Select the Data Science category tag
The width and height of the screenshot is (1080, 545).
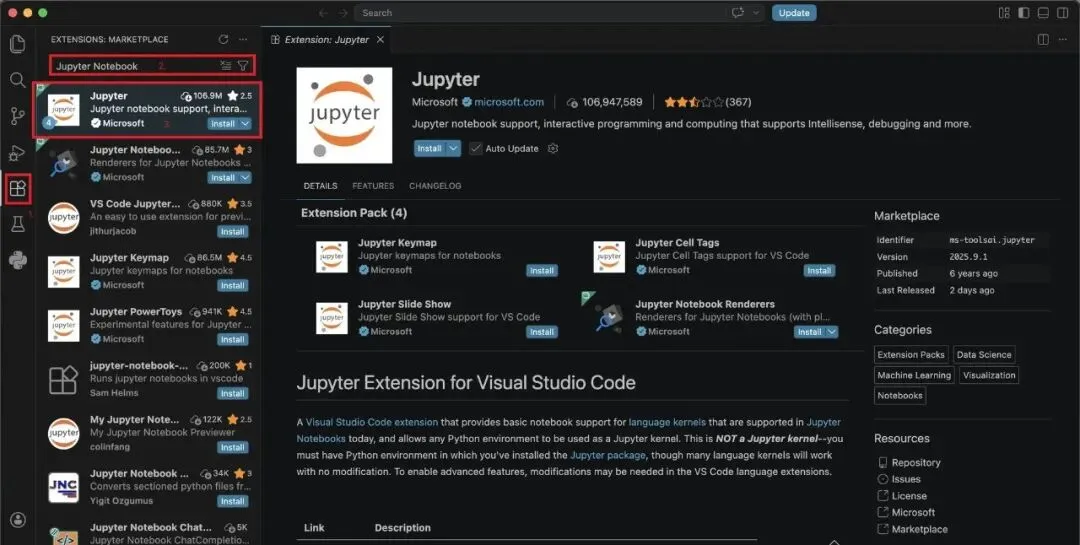tap(984, 355)
